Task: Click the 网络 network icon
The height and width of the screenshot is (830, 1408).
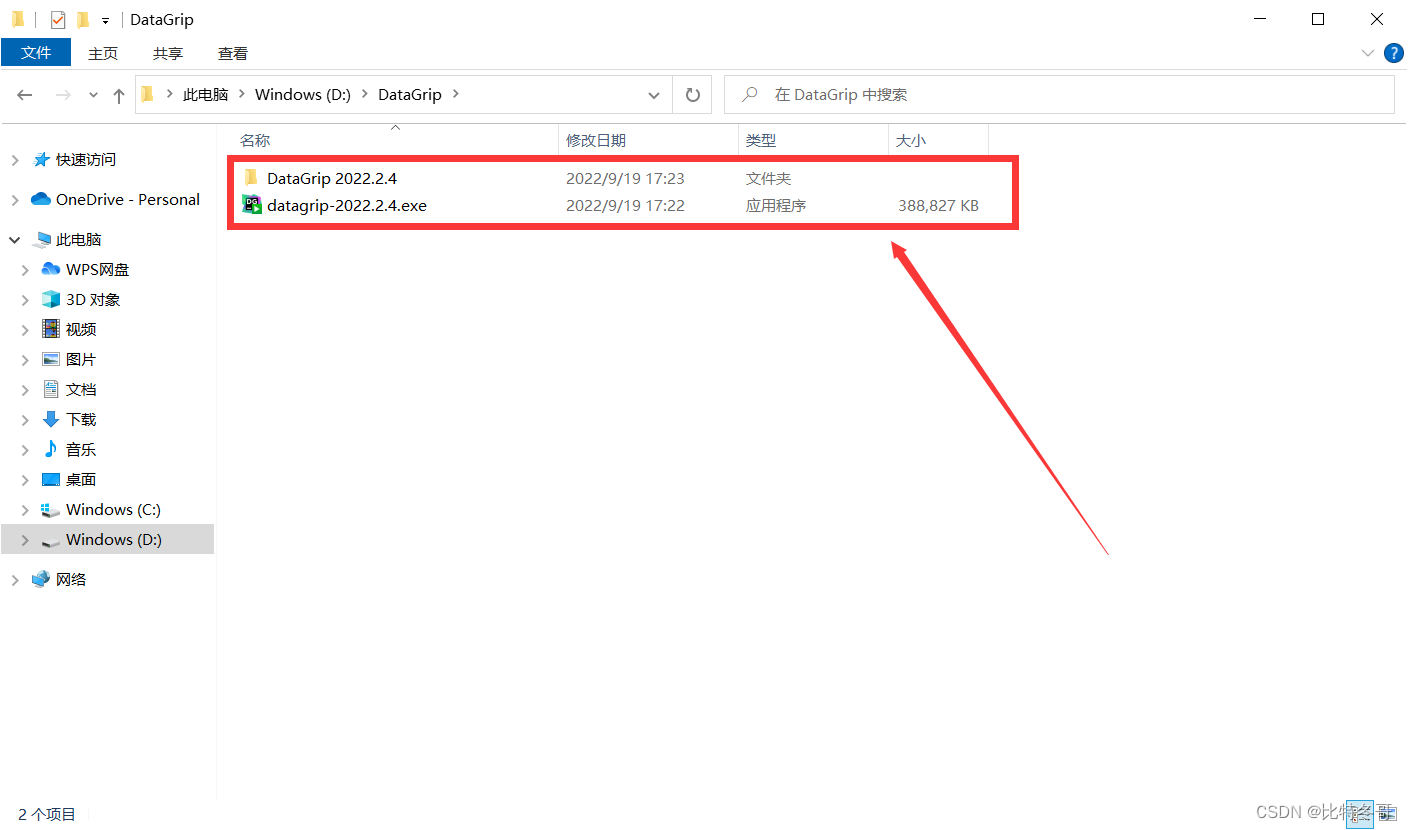Action: point(41,579)
